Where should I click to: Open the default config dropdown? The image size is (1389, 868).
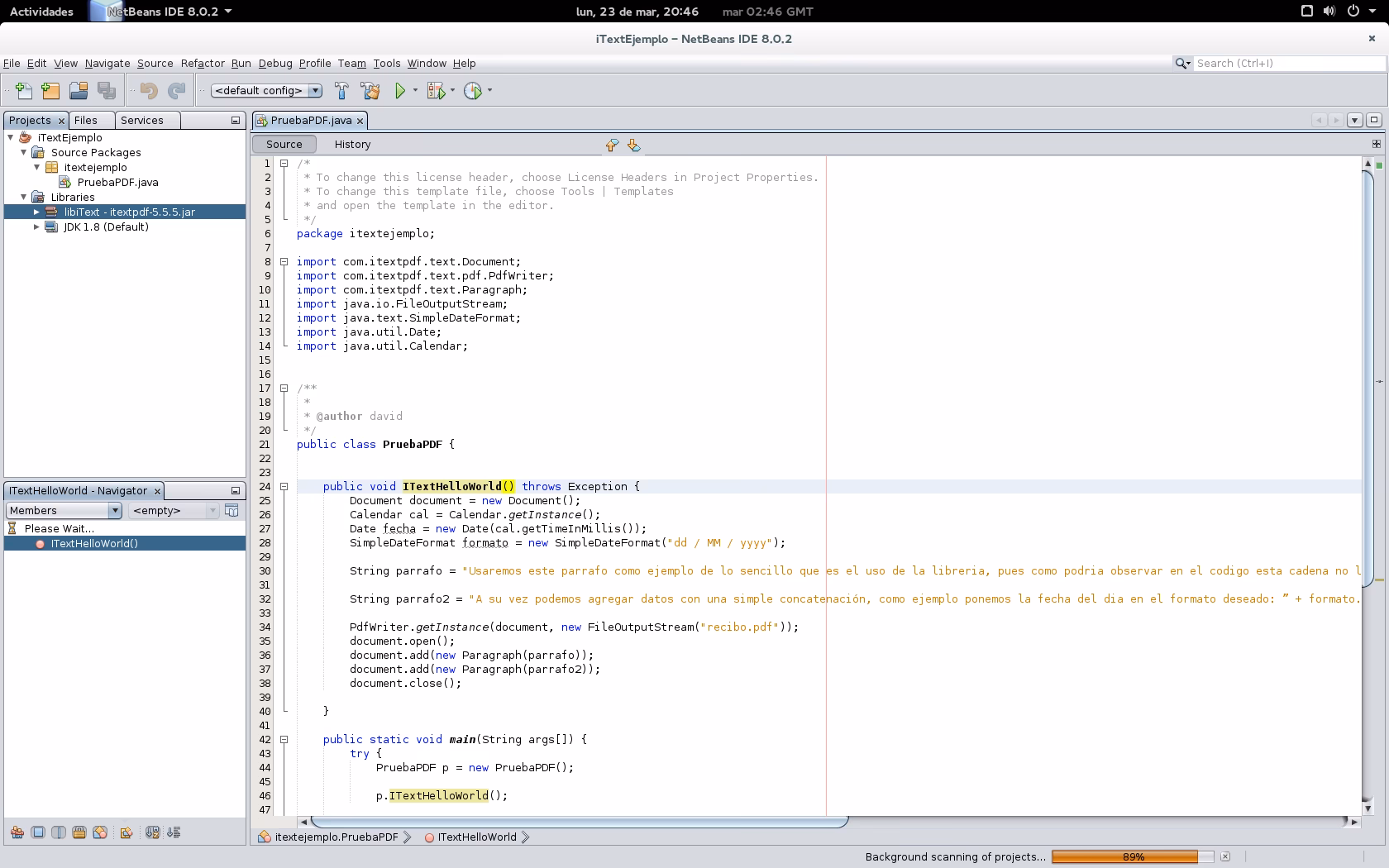315,91
